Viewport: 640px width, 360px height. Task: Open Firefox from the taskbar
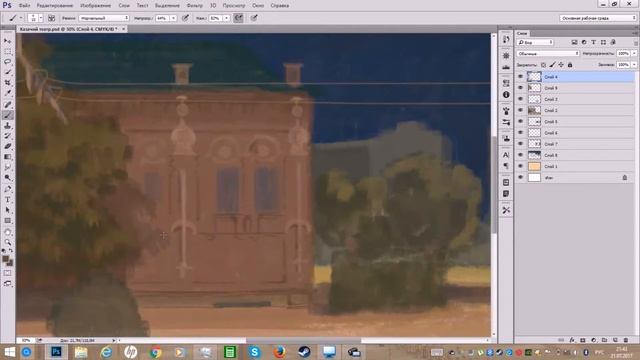[x=279, y=352]
